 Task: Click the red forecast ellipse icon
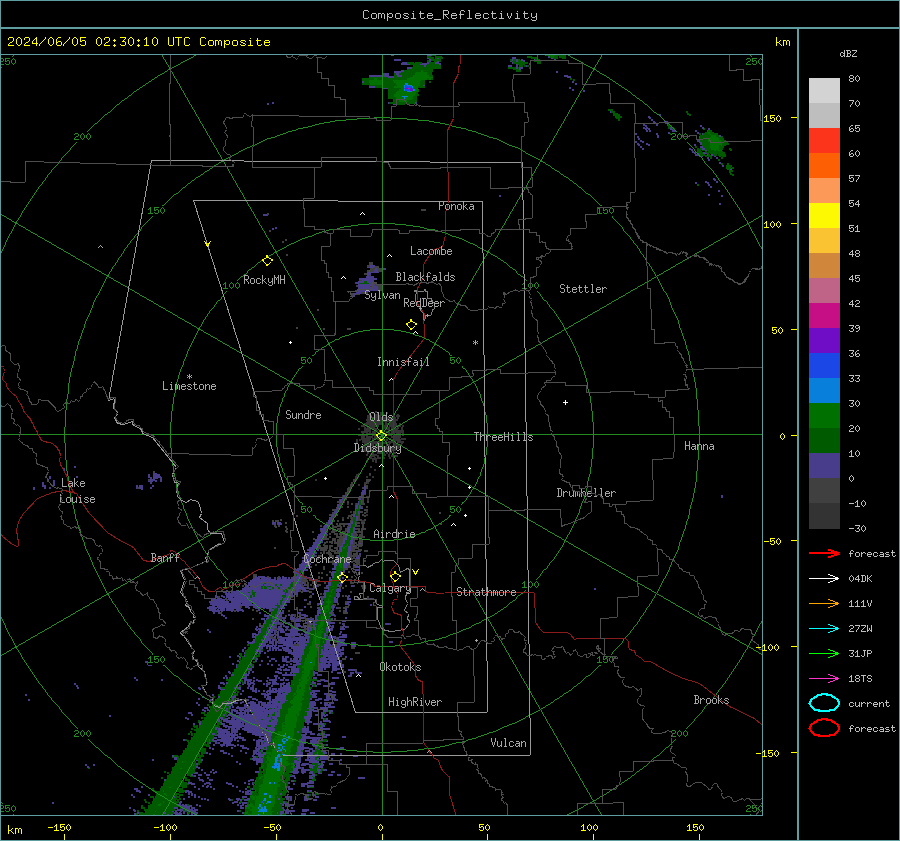coord(824,728)
